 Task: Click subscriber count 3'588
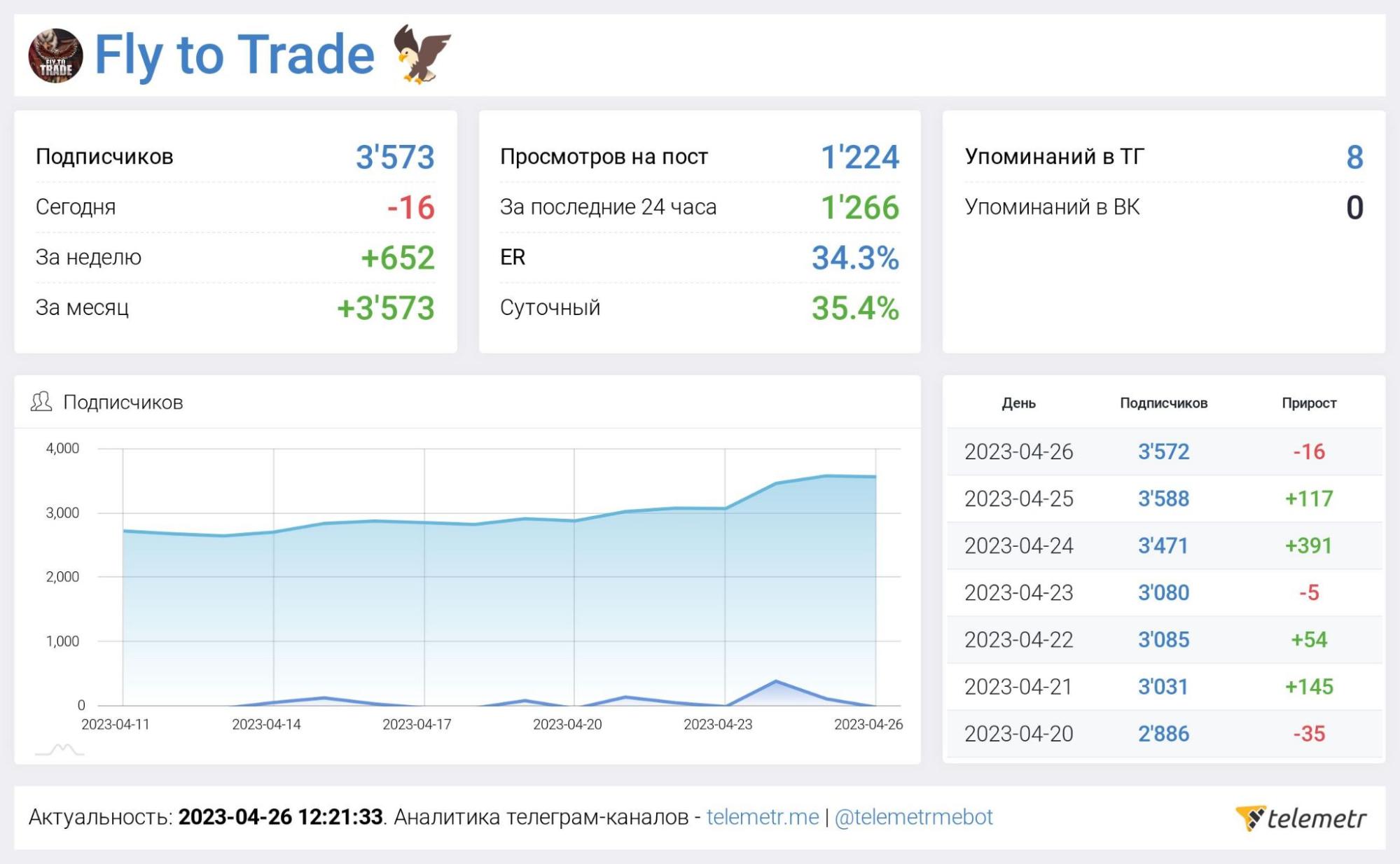pos(1163,499)
